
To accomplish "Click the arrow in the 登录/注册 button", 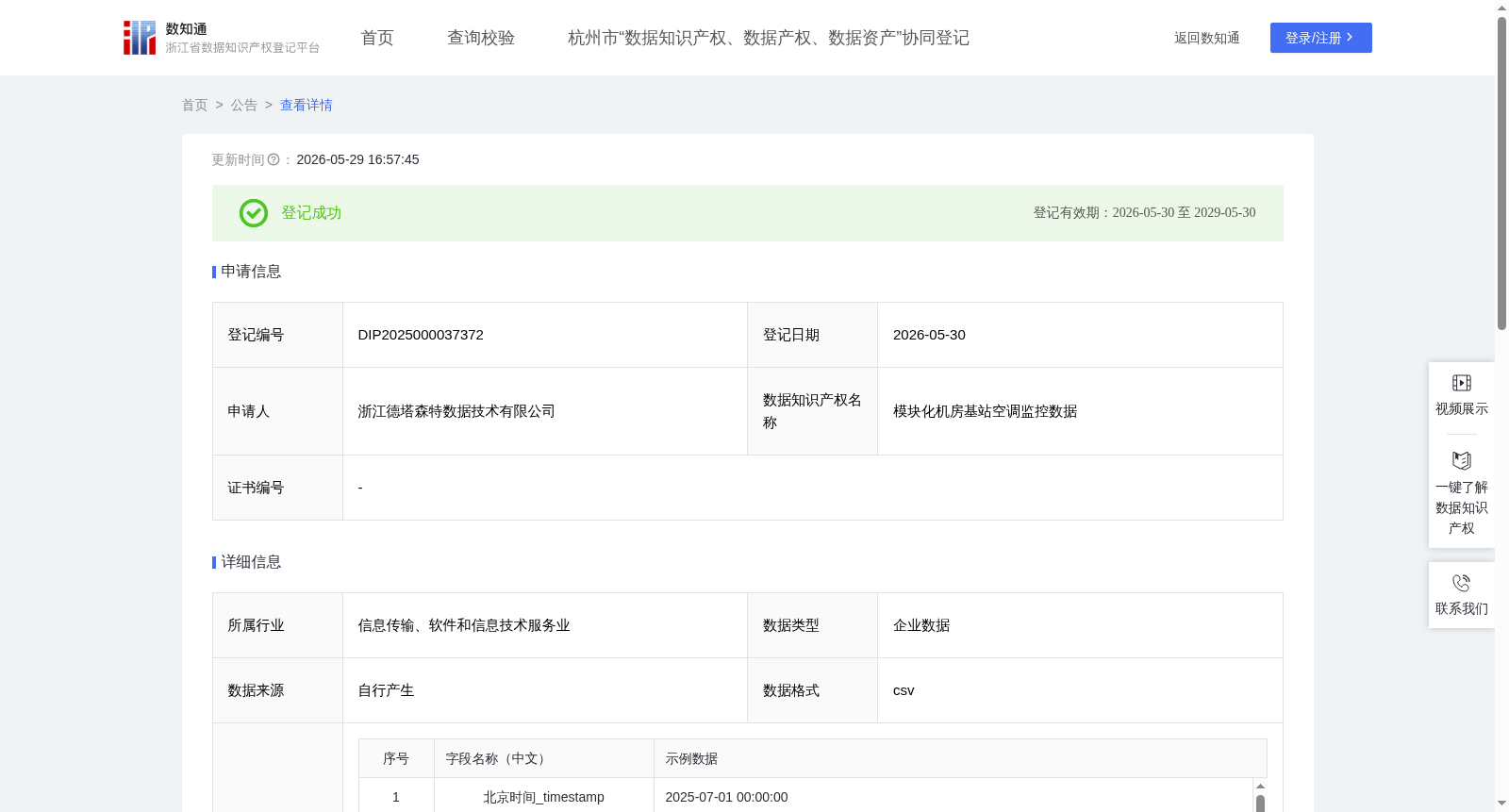I will click(x=1350, y=38).
